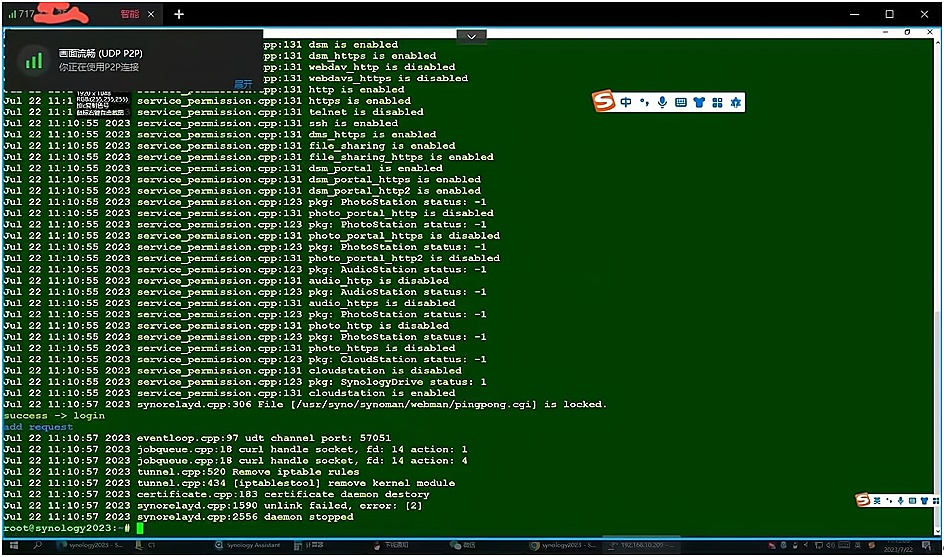Open a new remote session tab

[x=179, y=14]
